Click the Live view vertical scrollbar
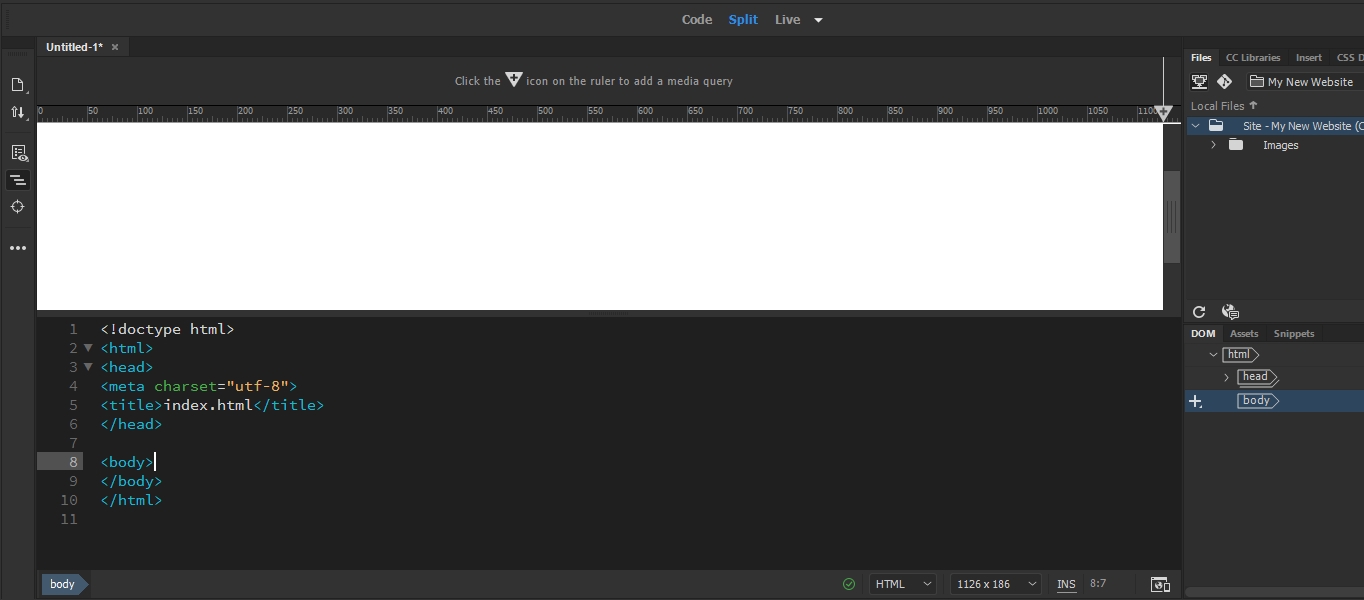Viewport: 1364px width, 600px height. pos(1172,216)
